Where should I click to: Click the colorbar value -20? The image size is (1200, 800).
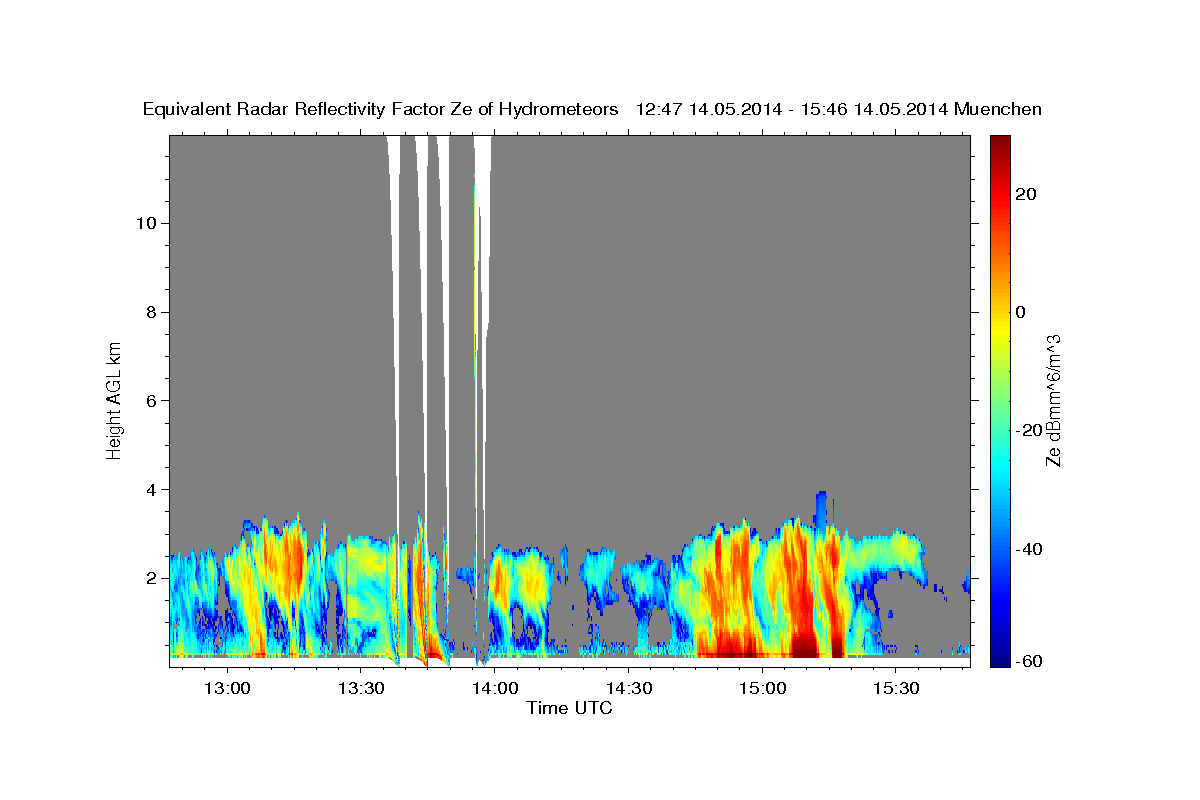(x=1029, y=430)
